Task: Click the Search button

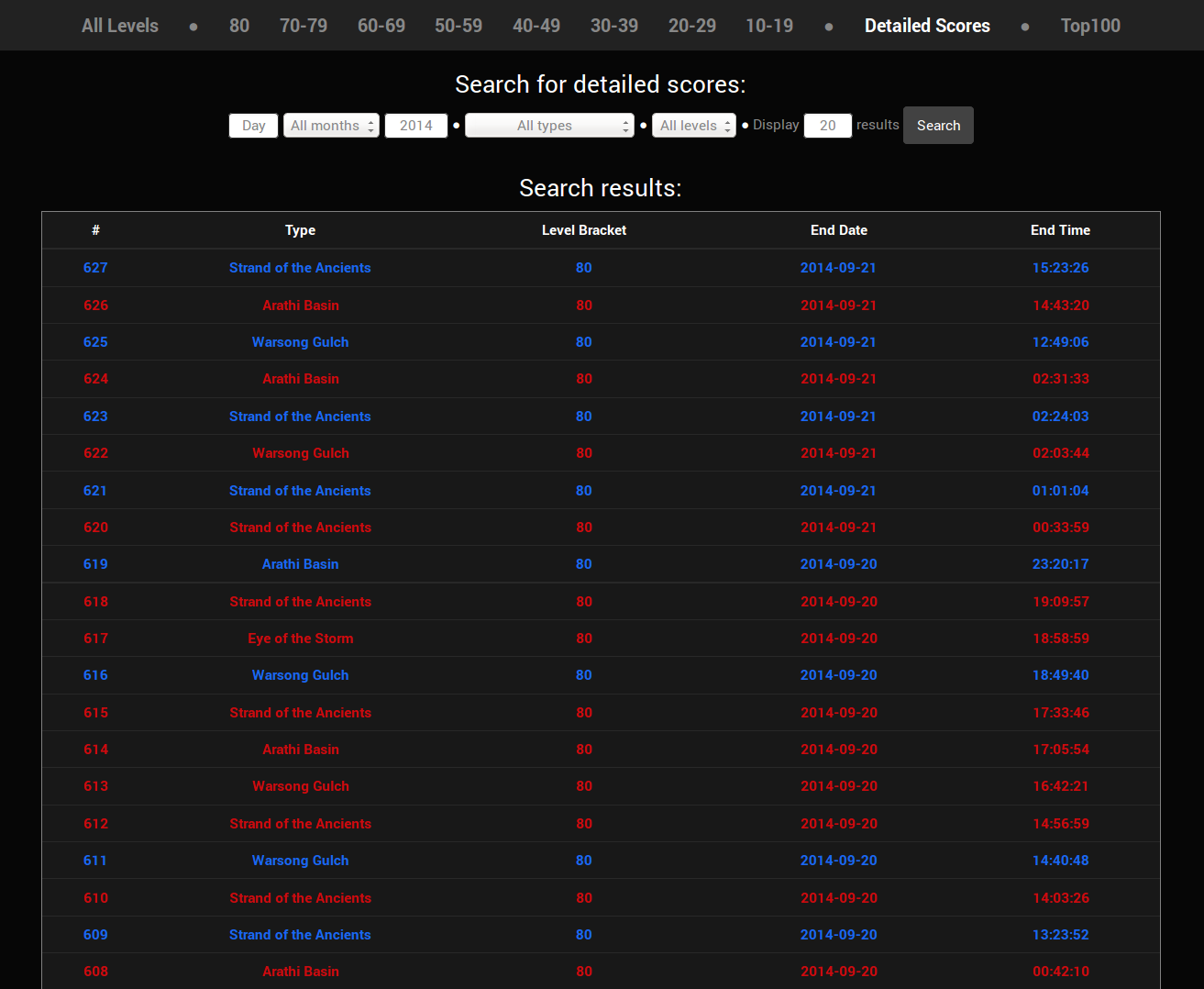Action: [x=938, y=126]
